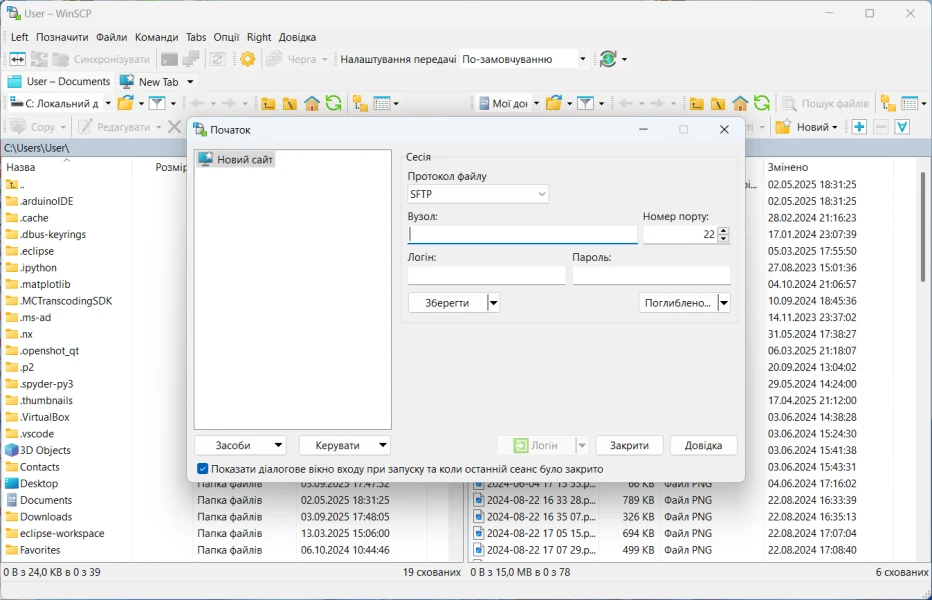This screenshot has height=600, width=932.
Task: Go to home directory in the right panel
Action: pyautogui.click(x=740, y=103)
